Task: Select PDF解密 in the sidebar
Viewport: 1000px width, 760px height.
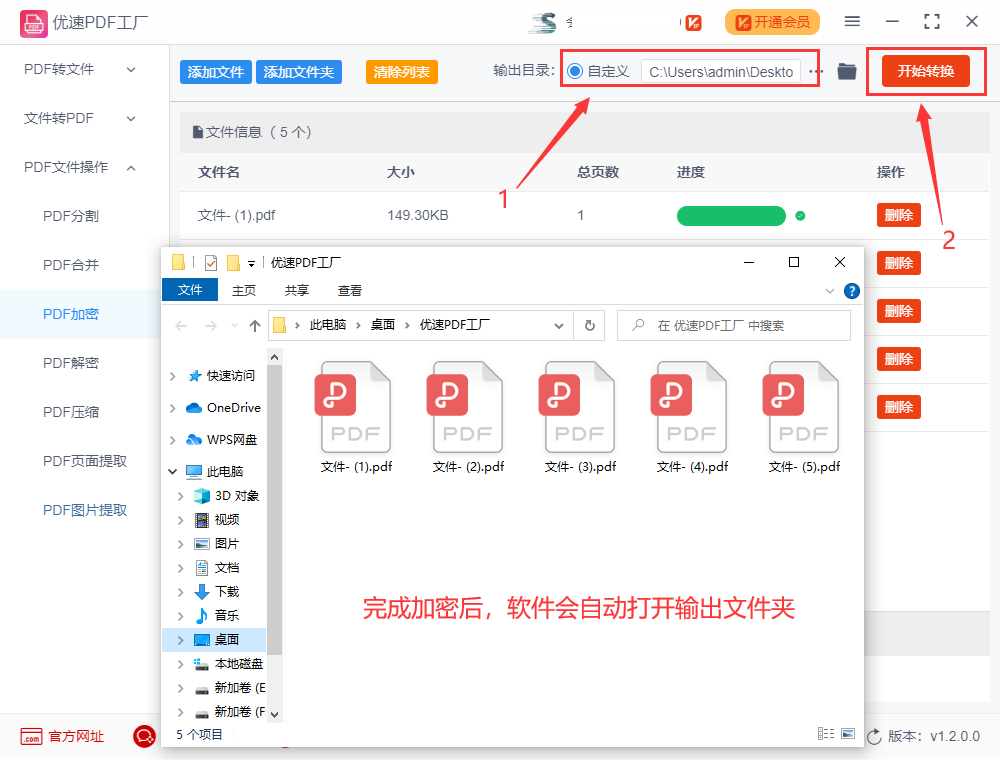Action: coord(71,363)
